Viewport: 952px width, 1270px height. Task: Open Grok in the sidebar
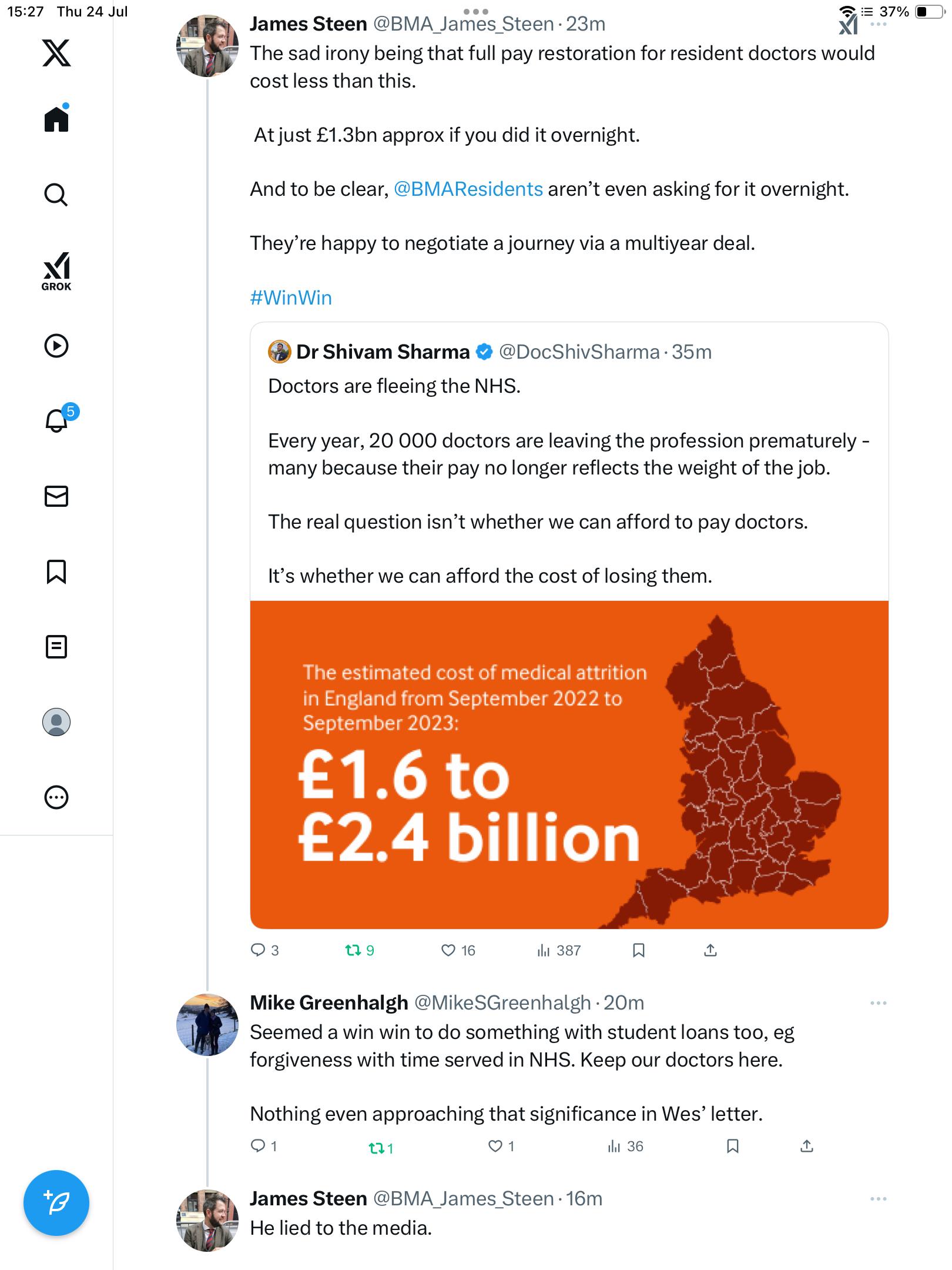tap(56, 271)
